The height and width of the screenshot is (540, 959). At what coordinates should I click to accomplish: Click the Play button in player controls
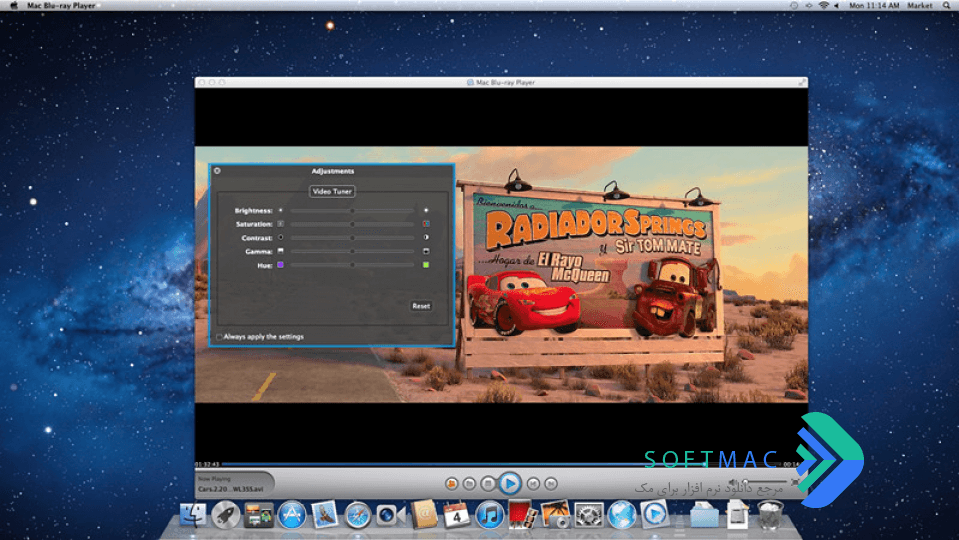[x=509, y=484]
